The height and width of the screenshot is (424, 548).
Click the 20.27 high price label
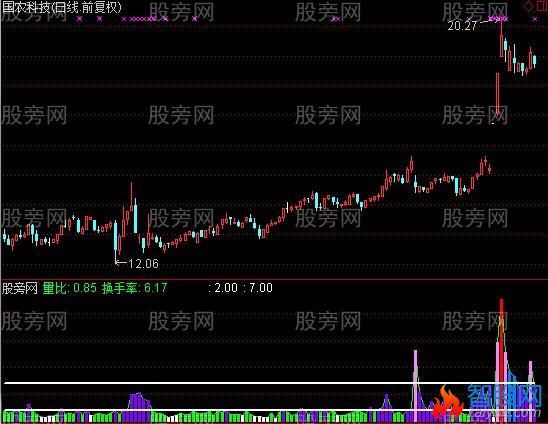462,26
